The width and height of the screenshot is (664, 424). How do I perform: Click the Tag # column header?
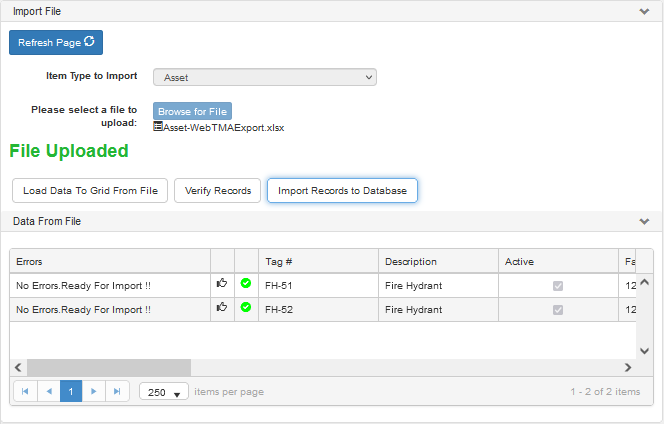pyautogui.click(x=318, y=261)
